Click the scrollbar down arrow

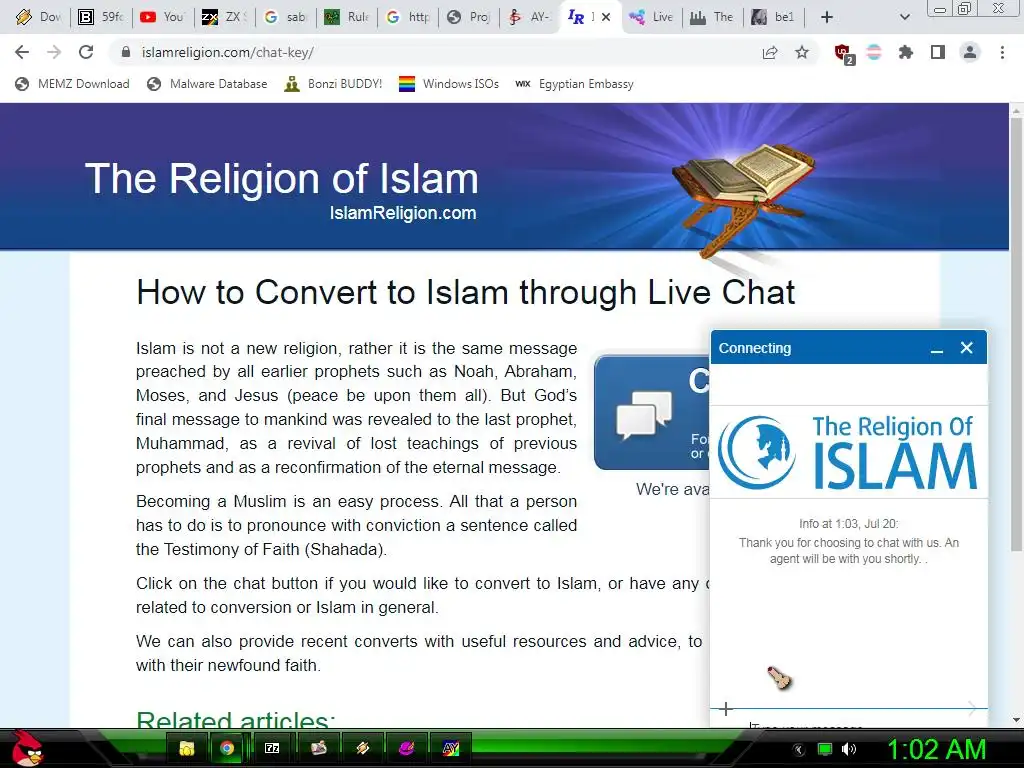pyautogui.click(x=1016, y=720)
